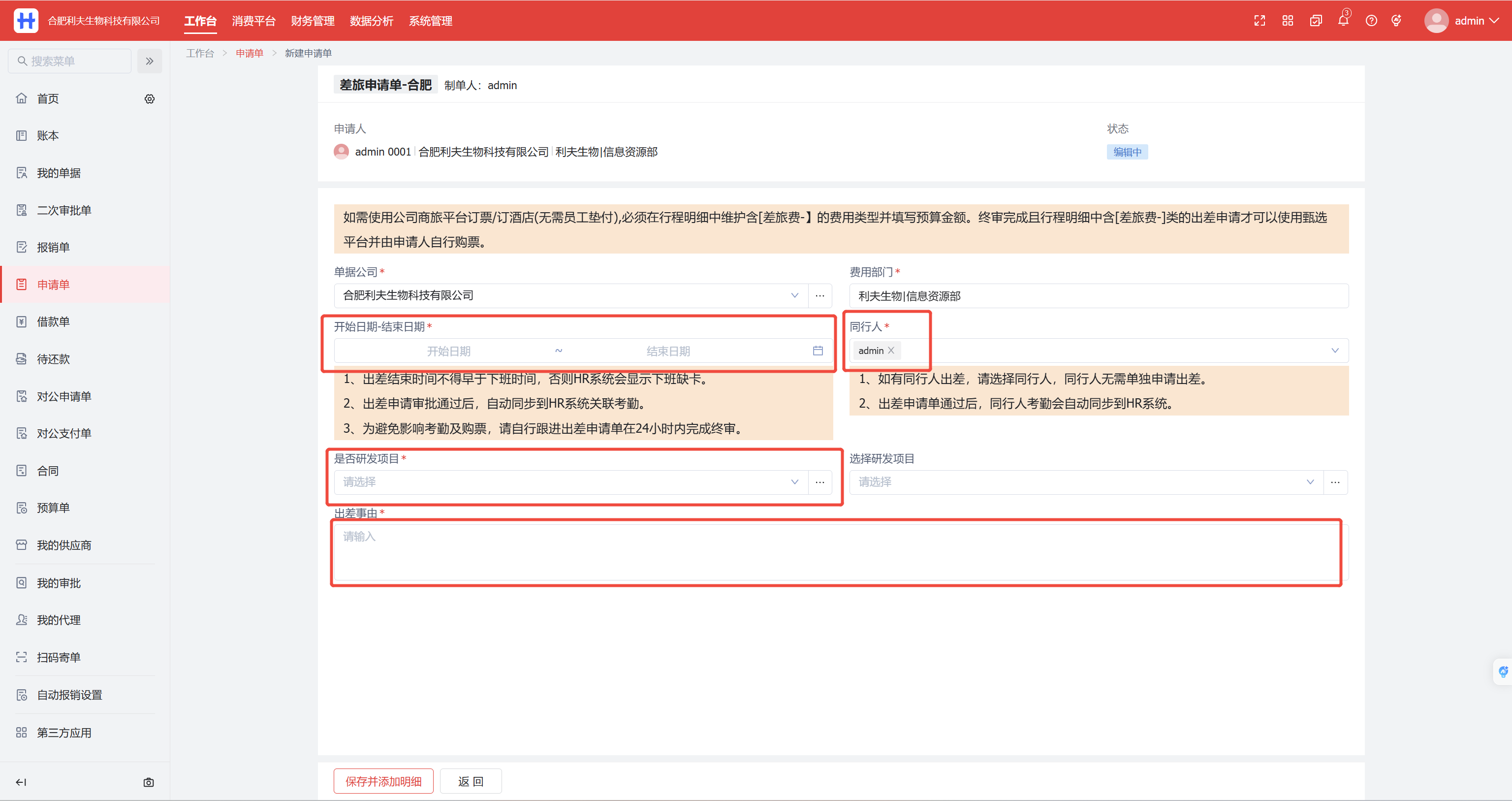Remove the admin tag from 同行人
This screenshot has height=801, width=1512.
[891, 351]
